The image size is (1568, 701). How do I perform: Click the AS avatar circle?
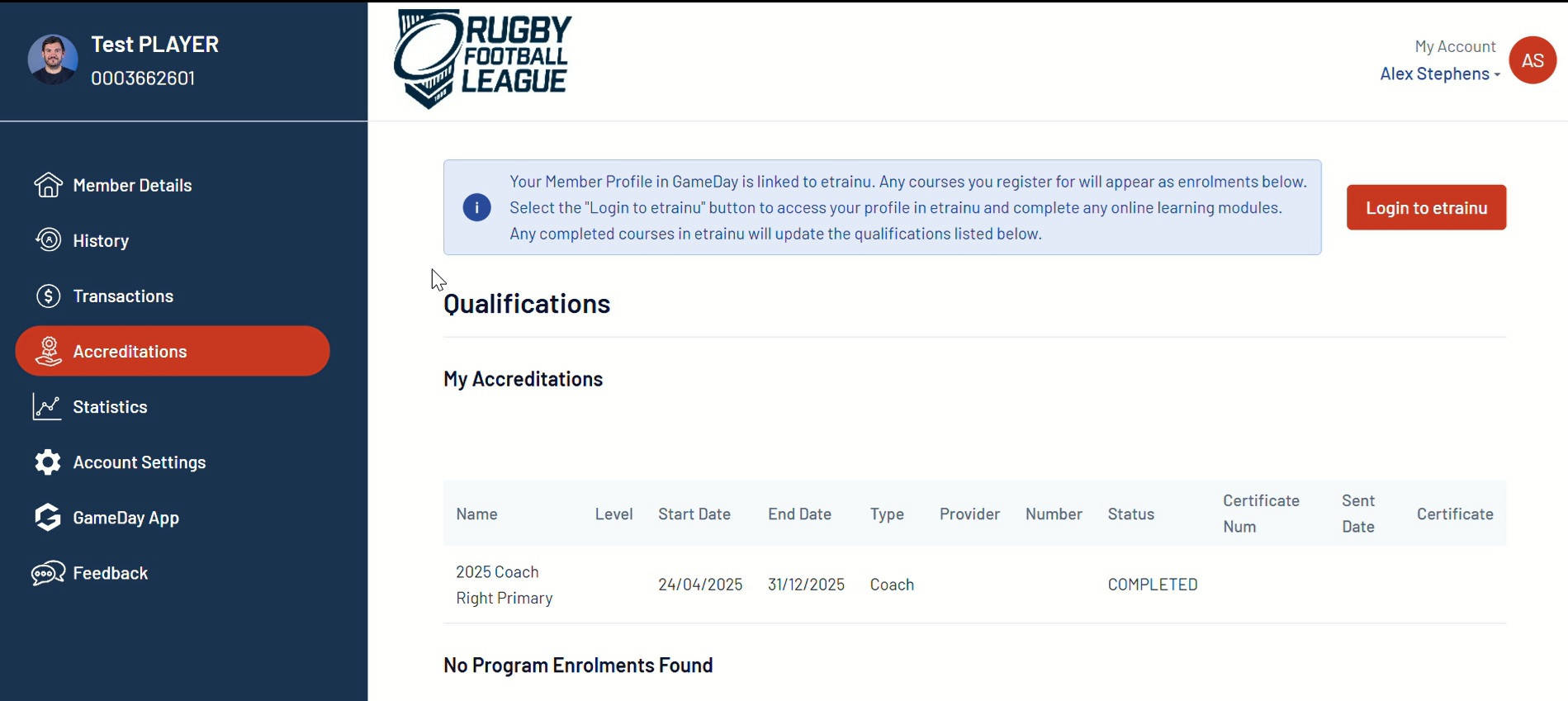coord(1532,60)
